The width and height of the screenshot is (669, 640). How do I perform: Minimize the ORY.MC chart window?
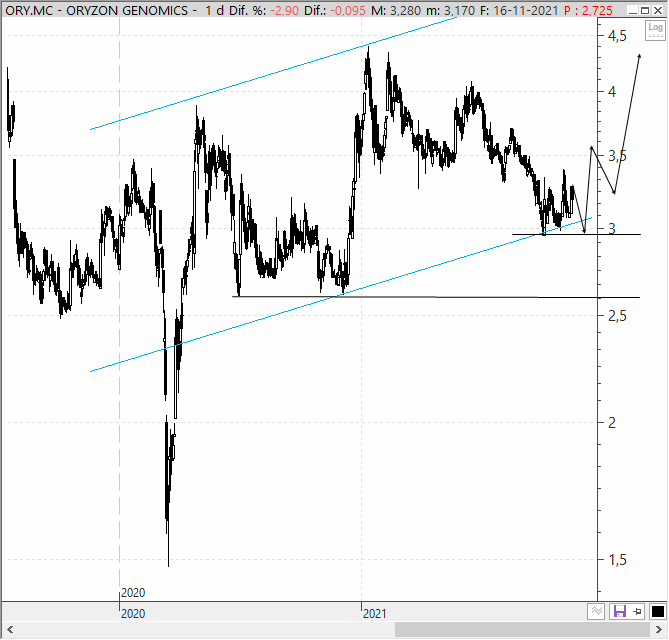pyautogui.click(x=633, y=10)
